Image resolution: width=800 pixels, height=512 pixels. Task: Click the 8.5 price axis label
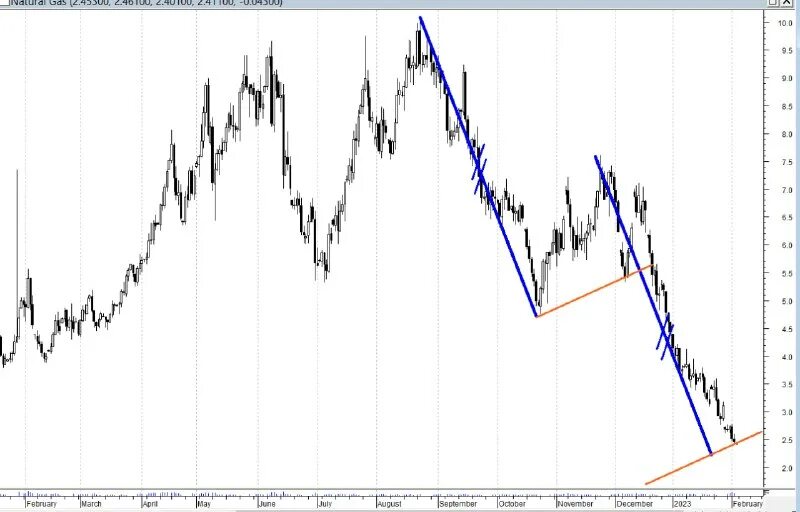coord(786,107)
